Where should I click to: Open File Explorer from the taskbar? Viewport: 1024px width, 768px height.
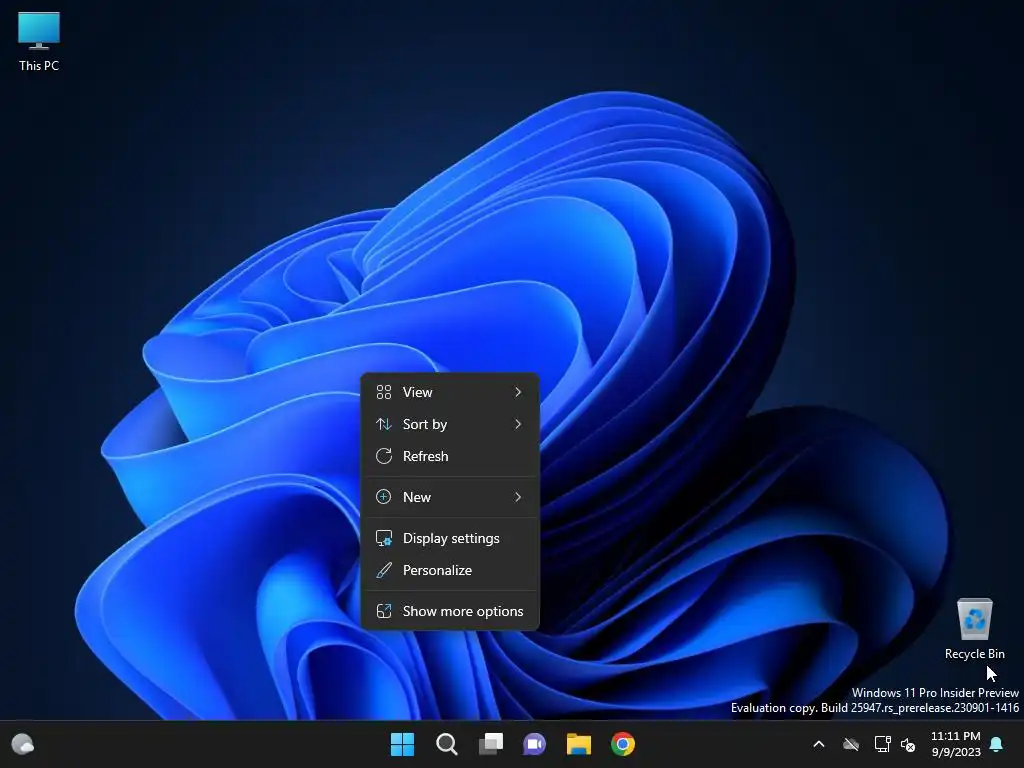579,744
